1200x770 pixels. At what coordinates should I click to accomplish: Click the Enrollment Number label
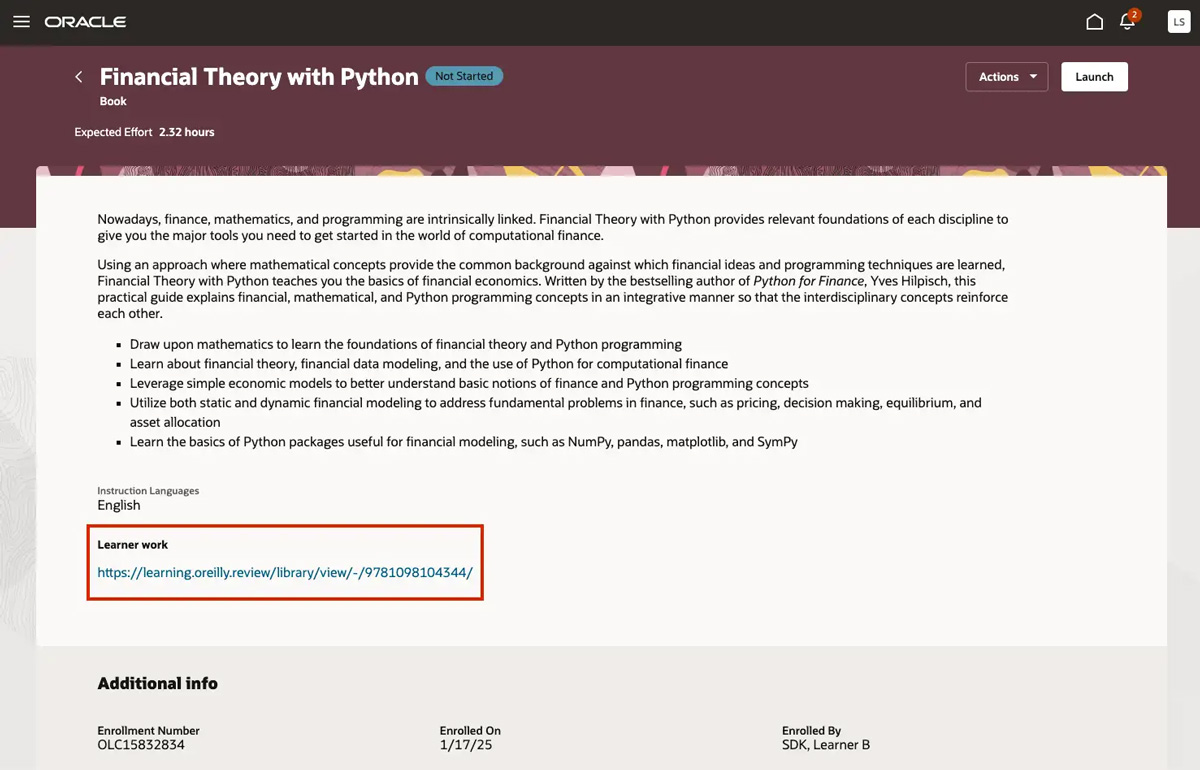pyautogui.click(x=148, y=731)
